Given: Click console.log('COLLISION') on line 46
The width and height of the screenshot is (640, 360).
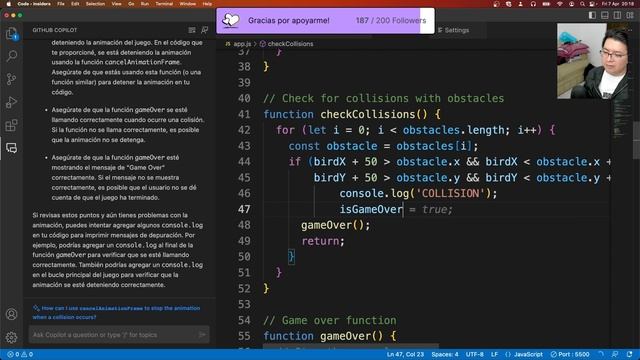Looking at the screenshot, I should pyautogui.click(x=415, y=193).
